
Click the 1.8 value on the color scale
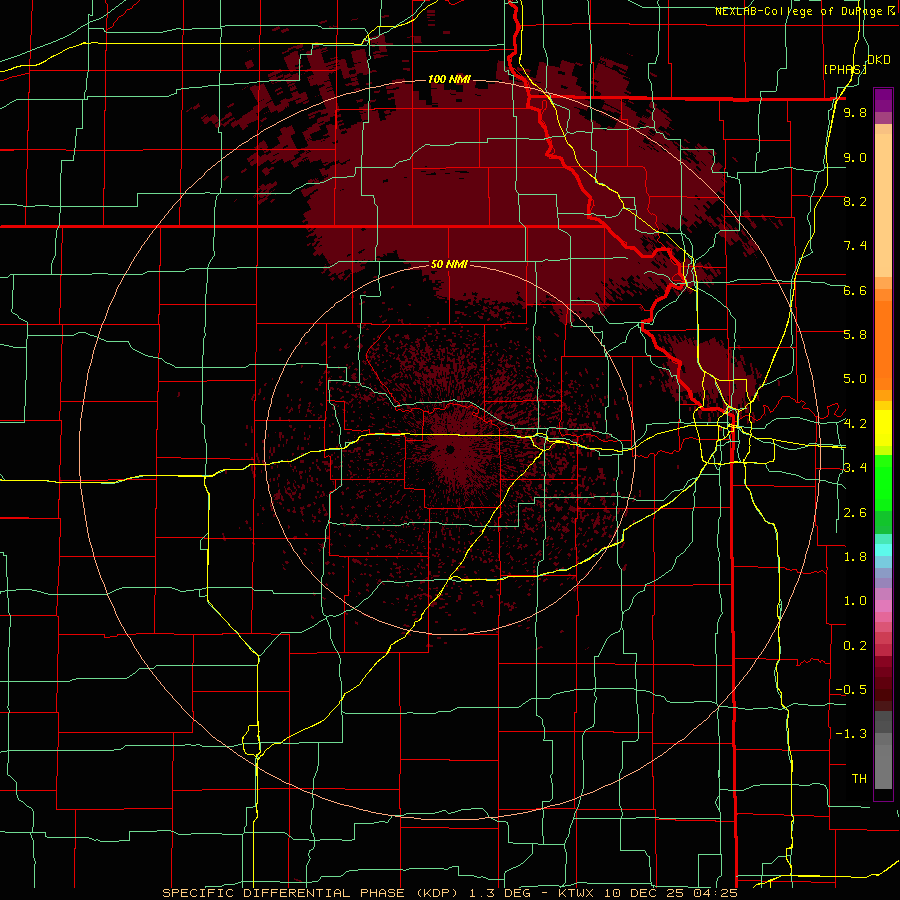(855, 557)
